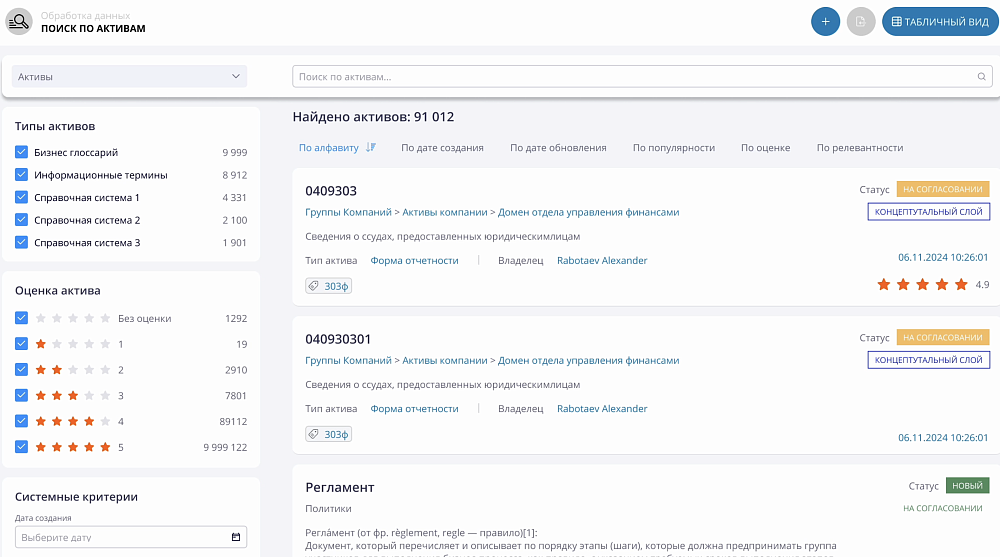1000x557 pixels.
Task: Click the 303ф tag on 040930301 card
Action: pyautogui.click(x=328, y=434)
